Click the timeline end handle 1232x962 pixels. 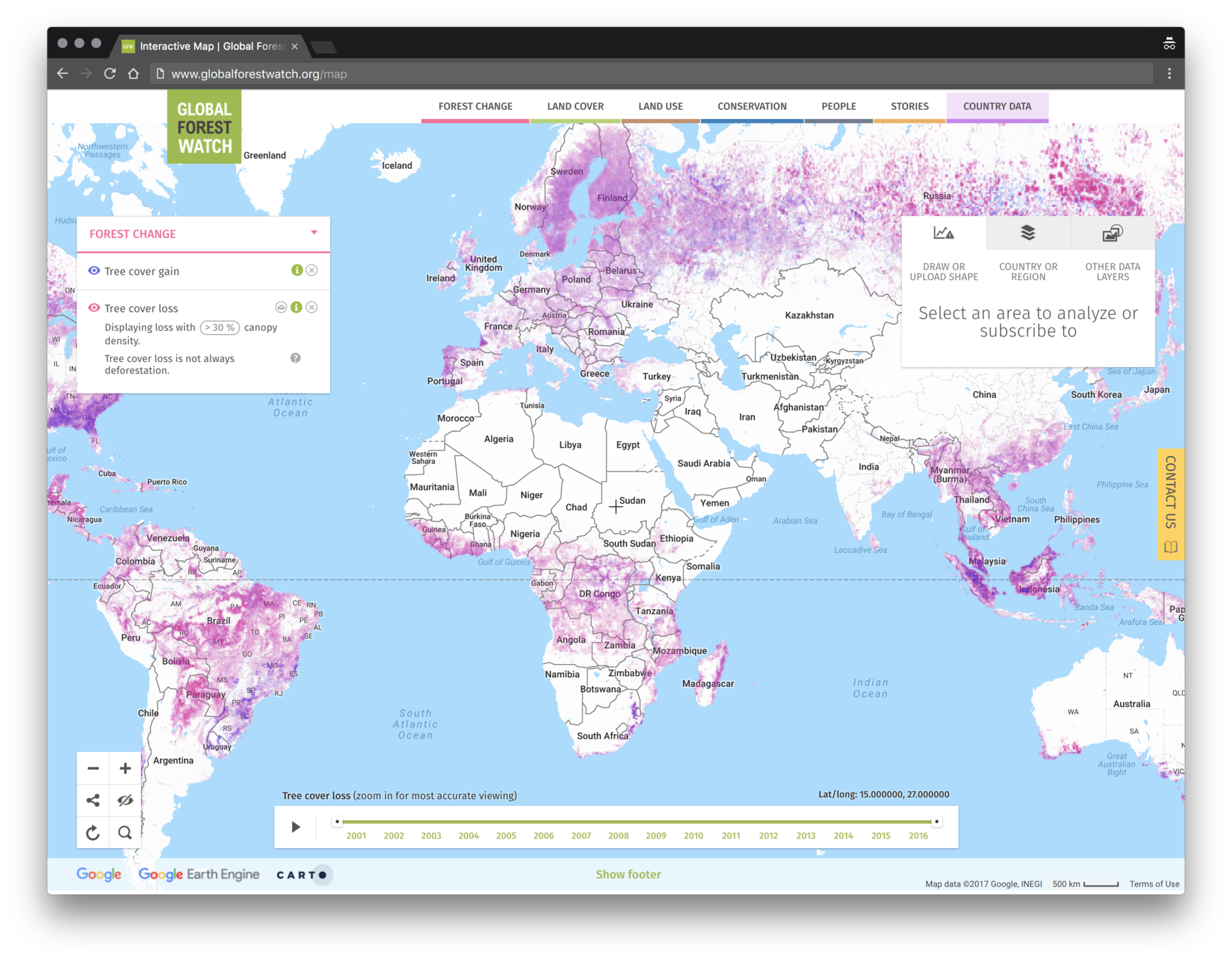(937, 822)
